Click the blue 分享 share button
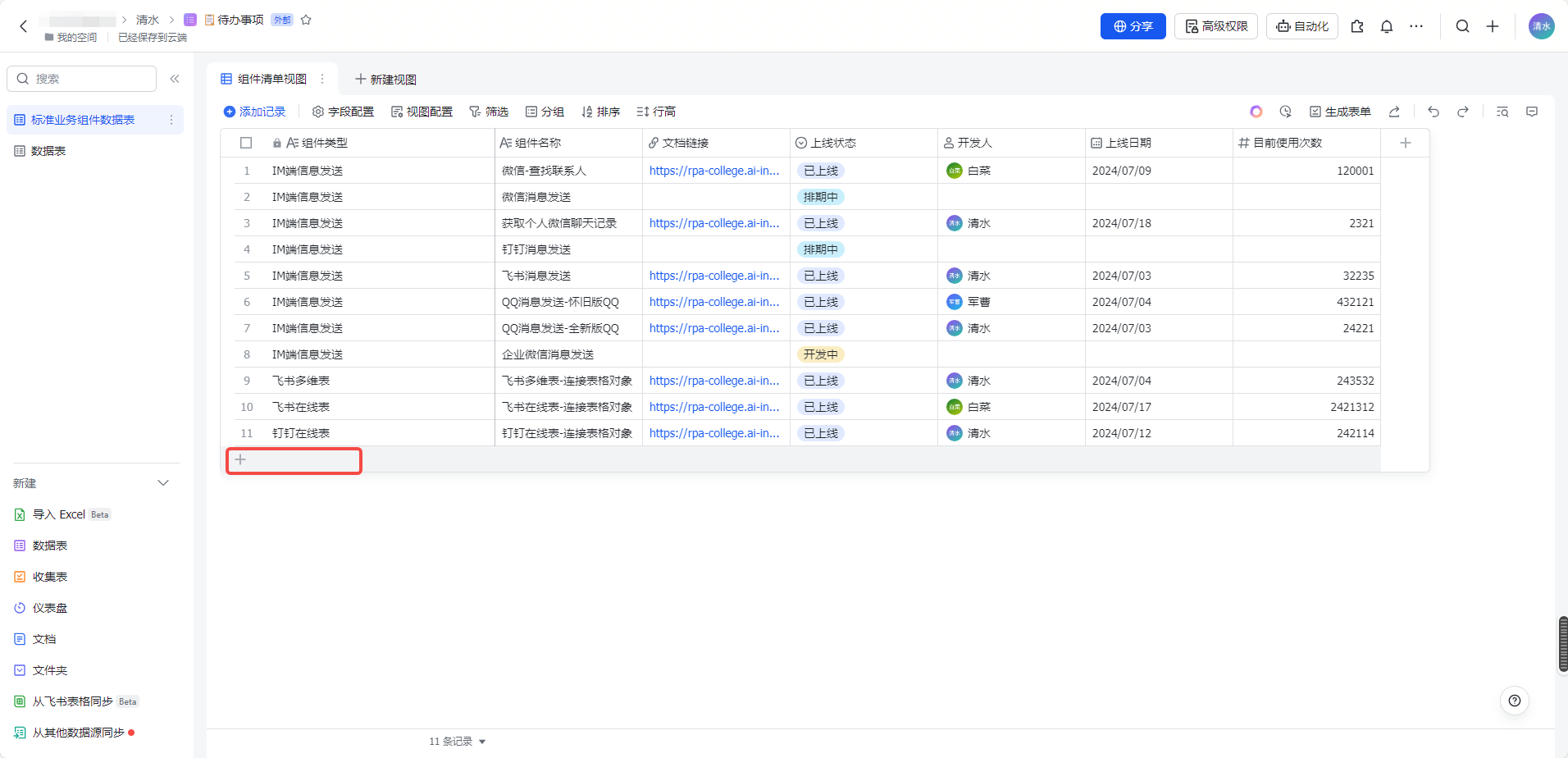Image resolution: width=1568 pixels, height=758 pixels. point(1133,26)
